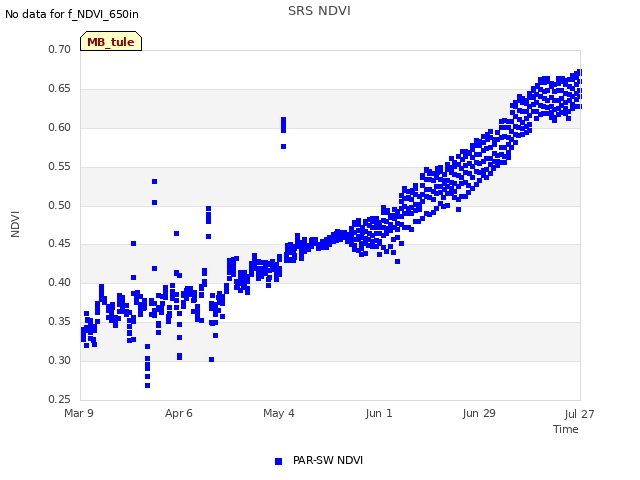640x480 pixels.
Task: Select the PAR-SW NDVI legend text
Action: (x=328, y=460)
